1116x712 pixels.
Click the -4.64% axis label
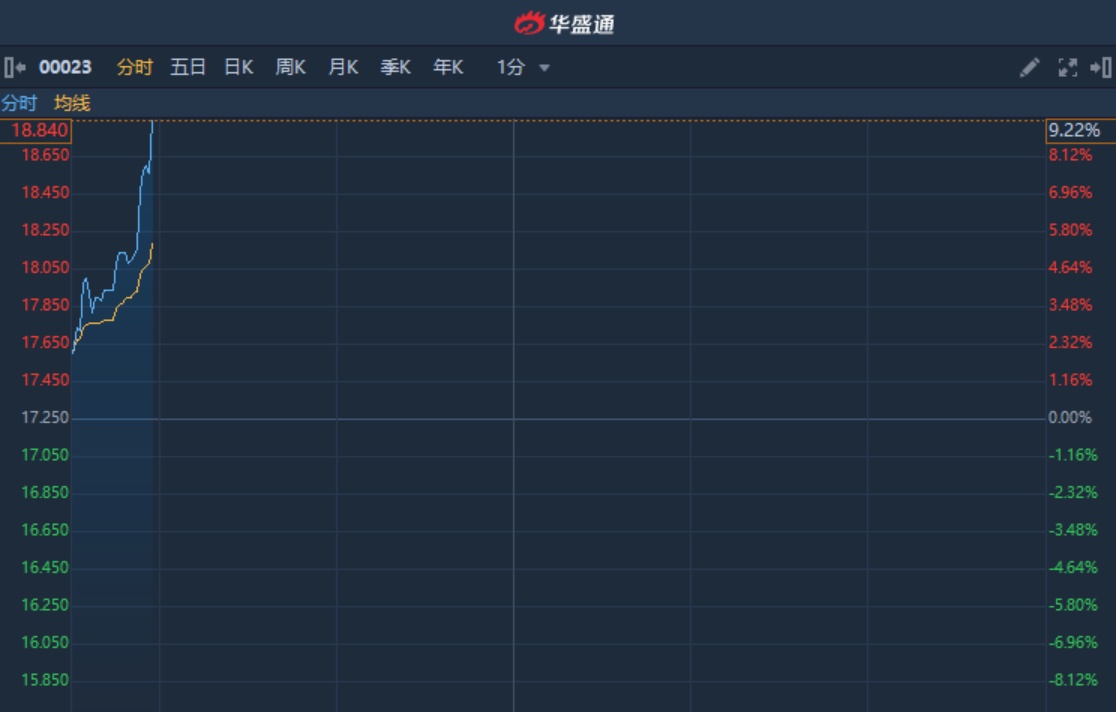point(1073,567)
